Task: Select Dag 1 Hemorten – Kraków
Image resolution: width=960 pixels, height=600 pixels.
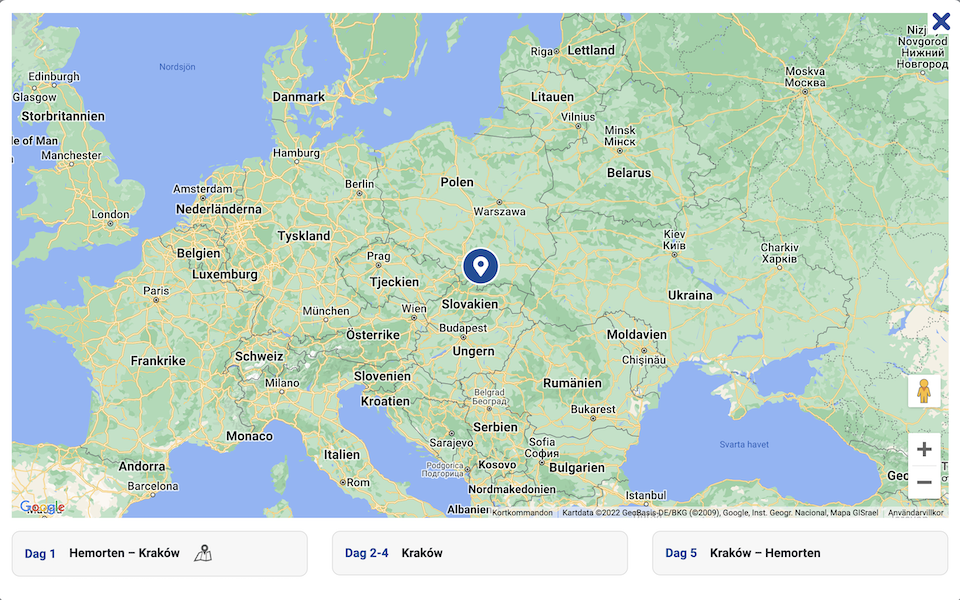Action: tap(160, 553)
